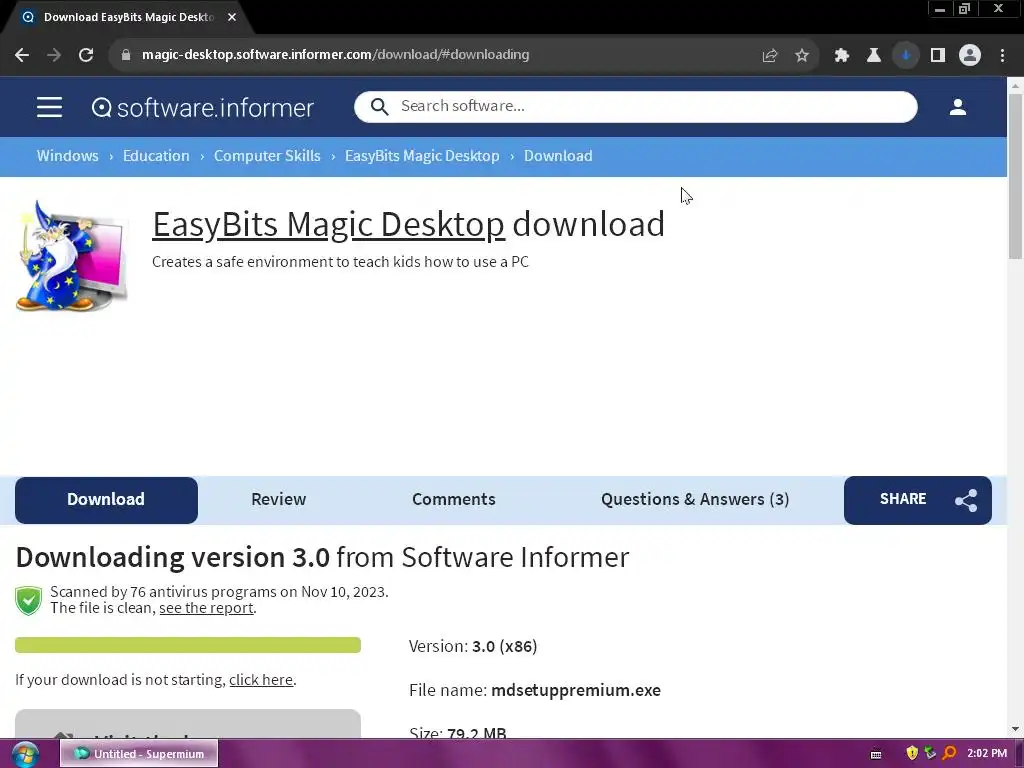
Task: Click the Download breadcrumb
Action: click(558, 156)
